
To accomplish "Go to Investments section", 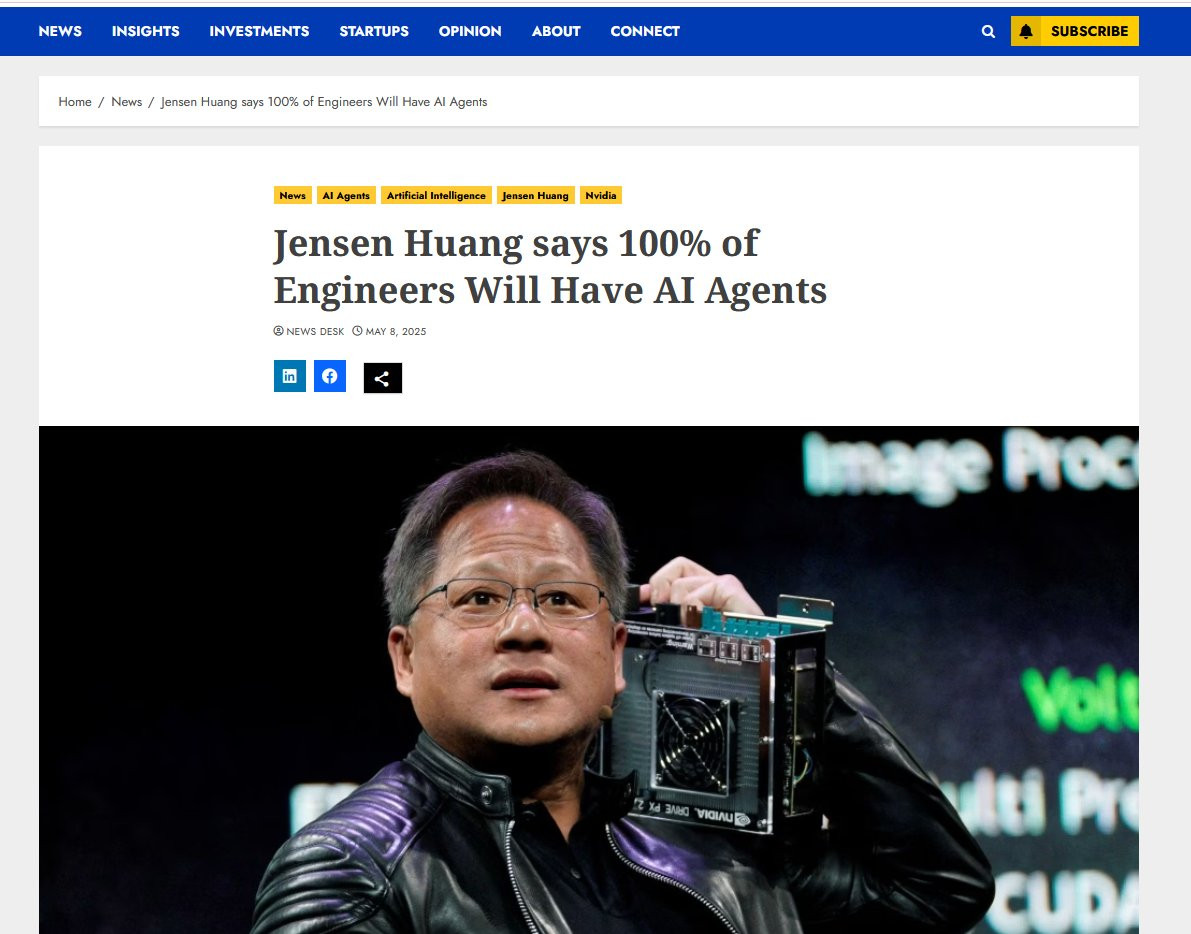I will (259, 31).
